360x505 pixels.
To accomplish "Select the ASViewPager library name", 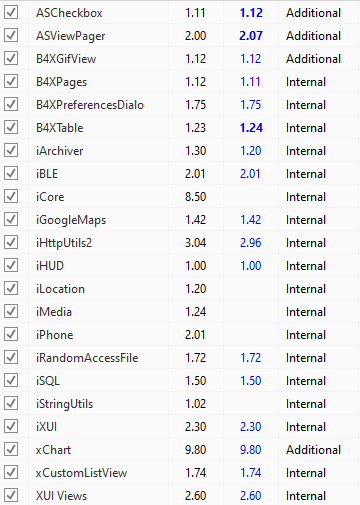I will click(71, 36).
